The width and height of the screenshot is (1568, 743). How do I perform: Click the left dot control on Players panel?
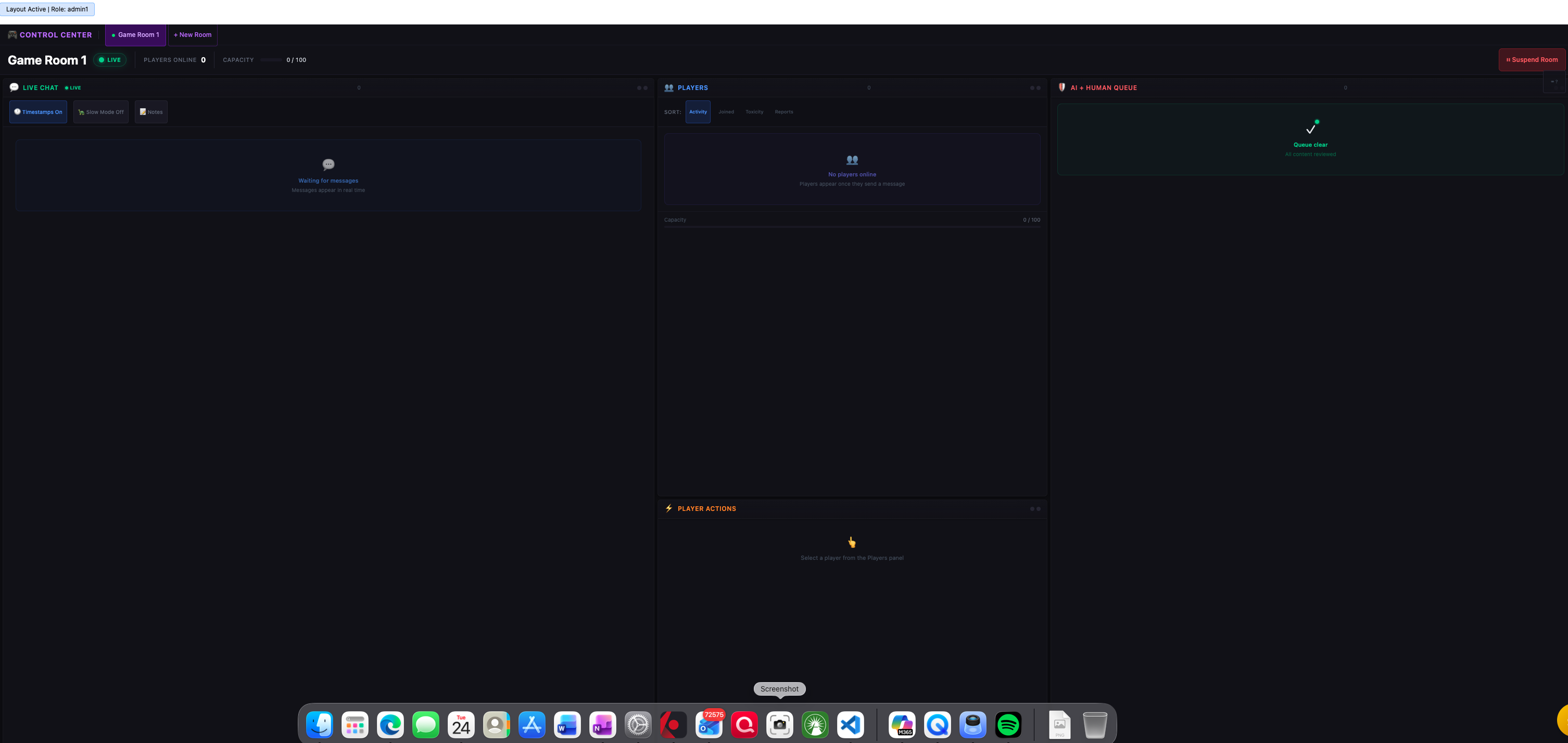(1033, 87)
